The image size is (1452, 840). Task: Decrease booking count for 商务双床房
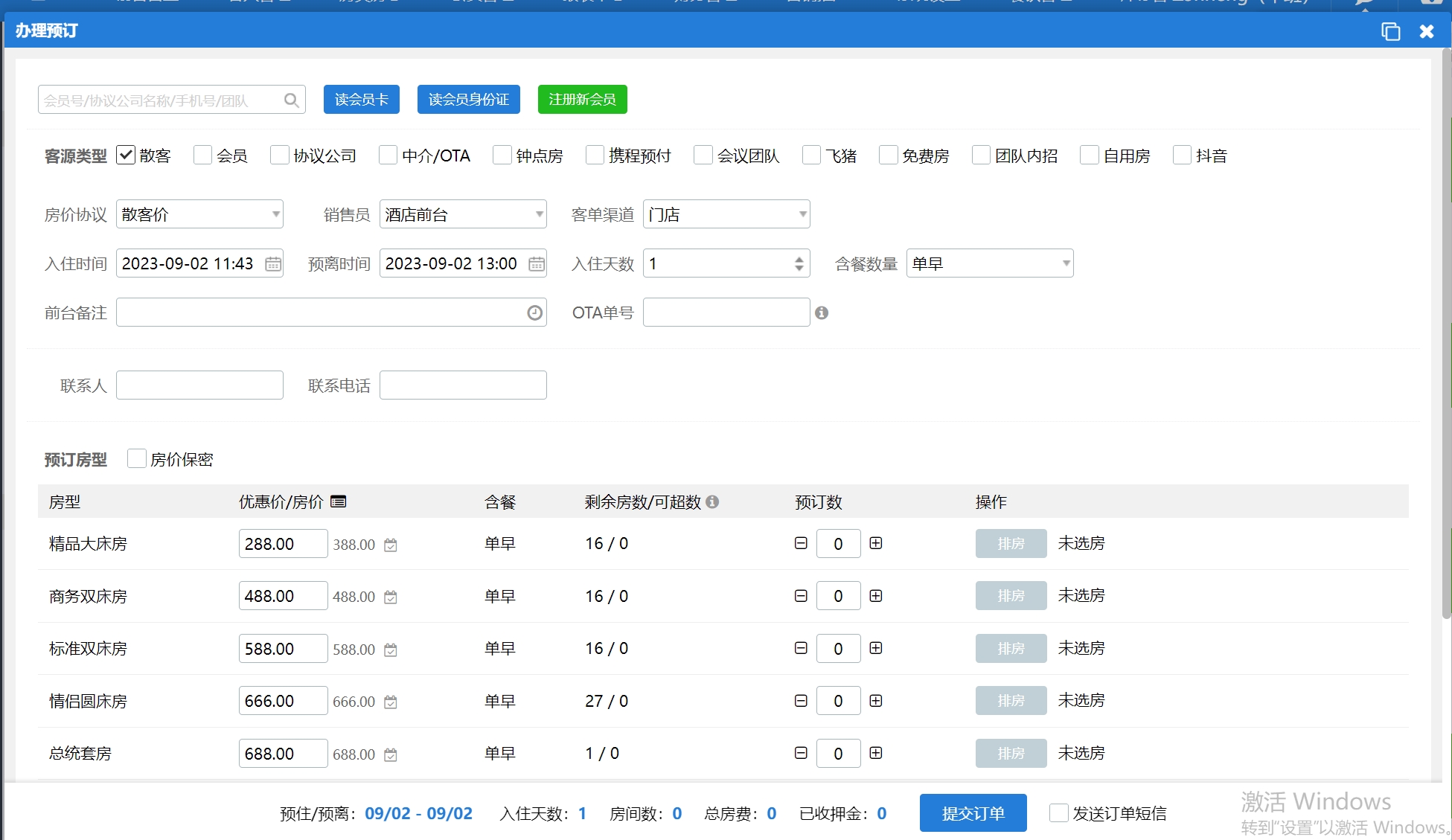801,596
